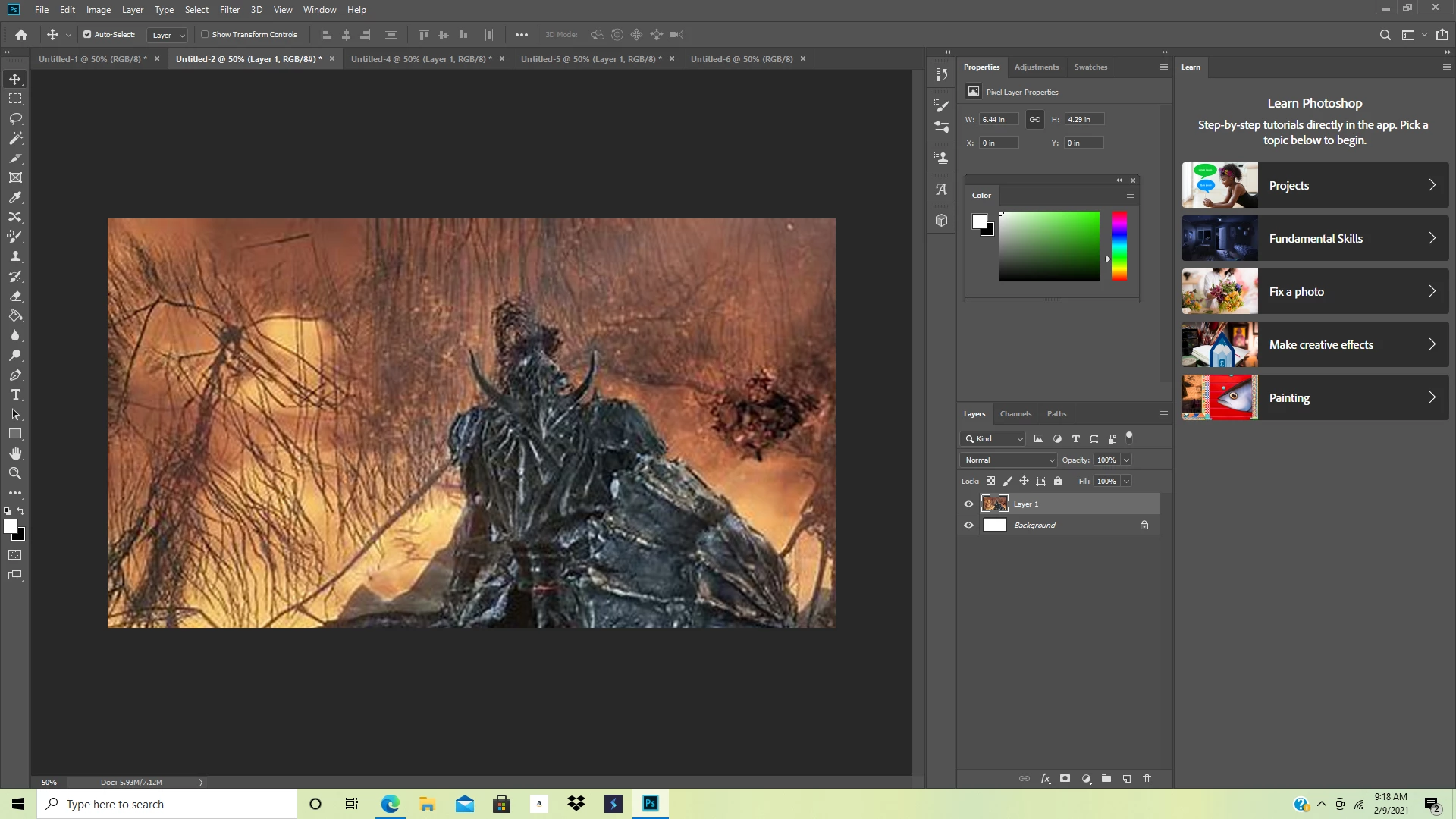The width and height of the screenshot is (1456, 819).
Task: Open the blend mode Normal dropdown
Action: click(x=1008, y=460)
